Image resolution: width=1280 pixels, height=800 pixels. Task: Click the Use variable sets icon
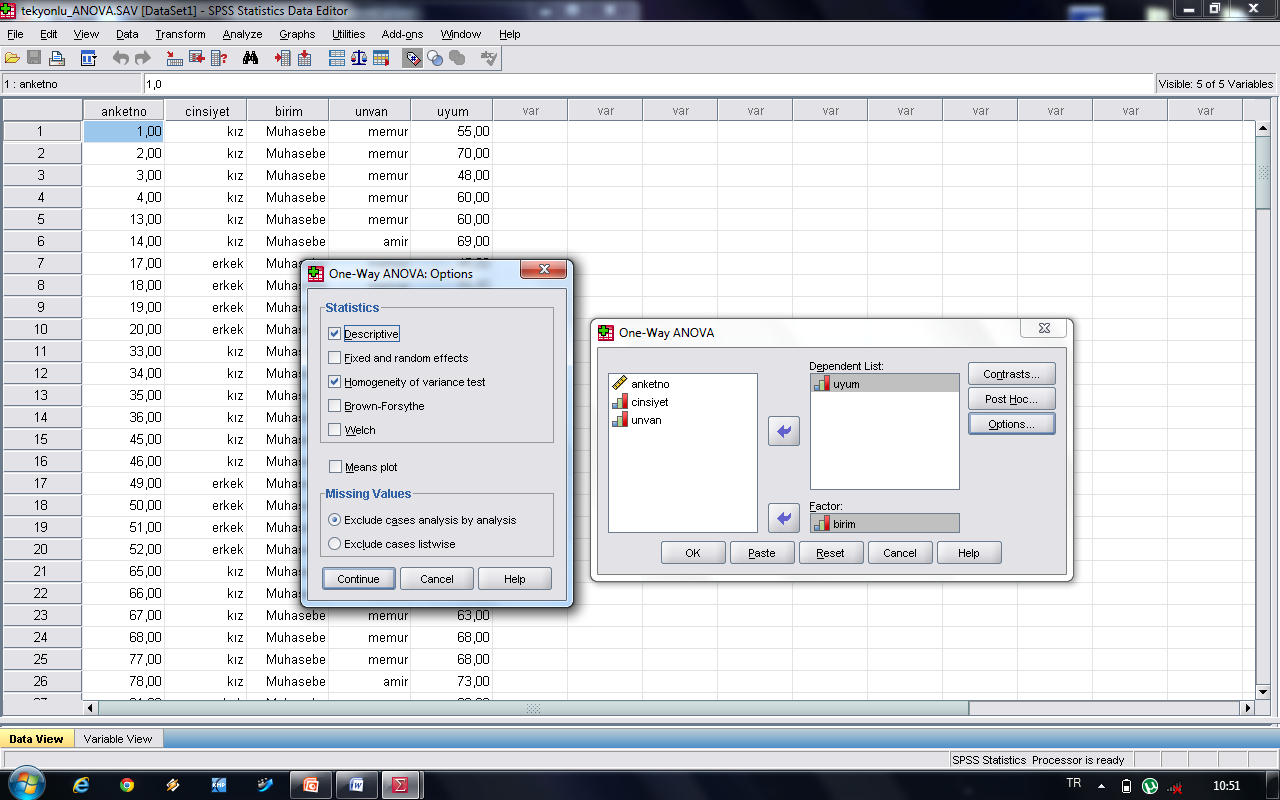point(435,59)
